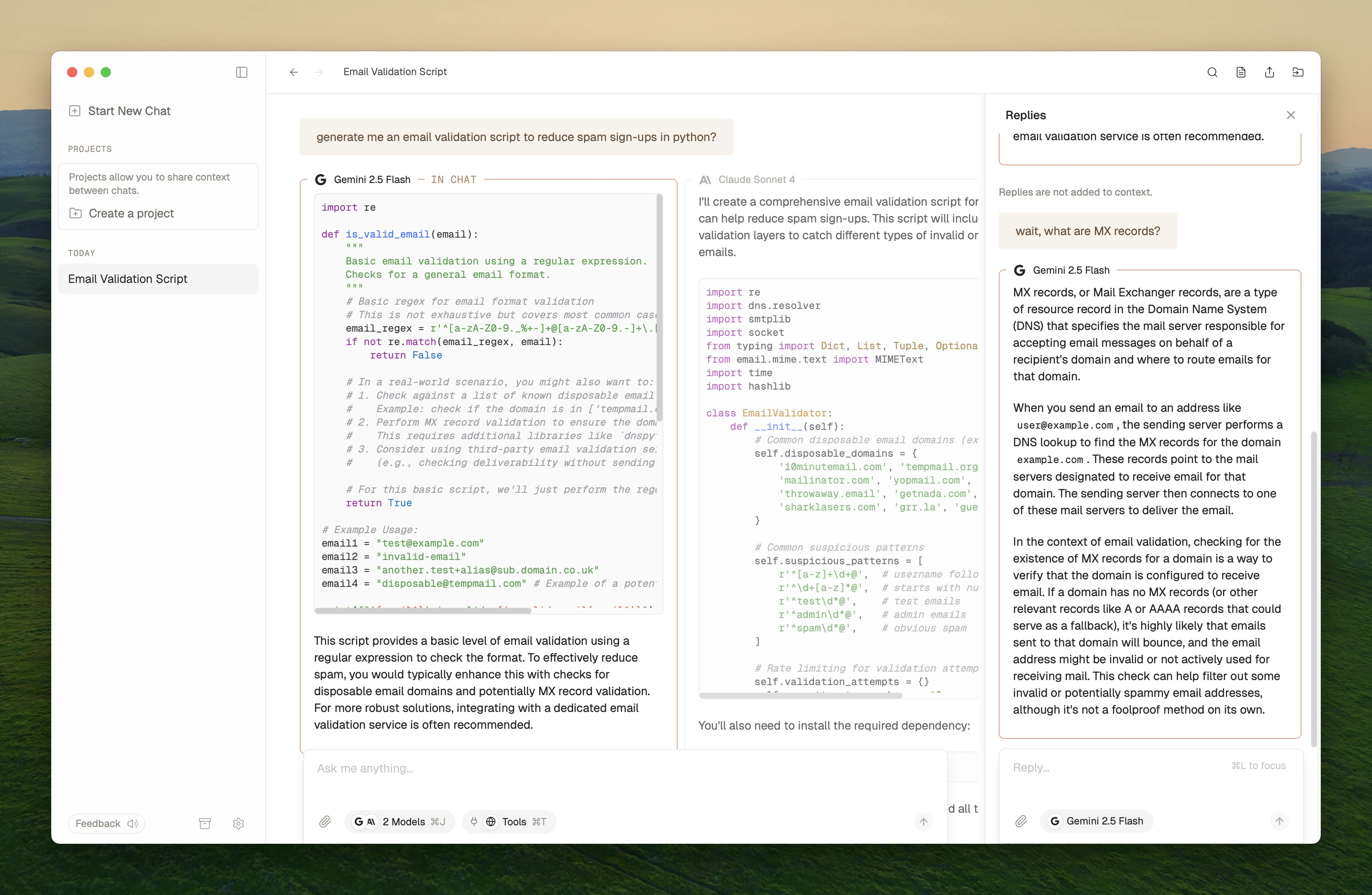Viewport: 1372px width, 895px height.
Task: Click the share icon in top bar
Action: click(1270, 72)
